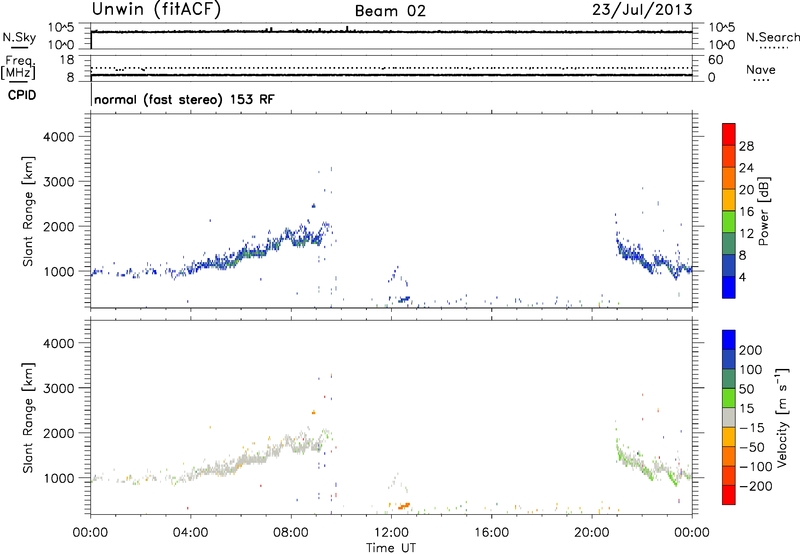Click the date '23/Jul/2013'
800x554 pixels.
pyautogui.click(x=642, y=10)
